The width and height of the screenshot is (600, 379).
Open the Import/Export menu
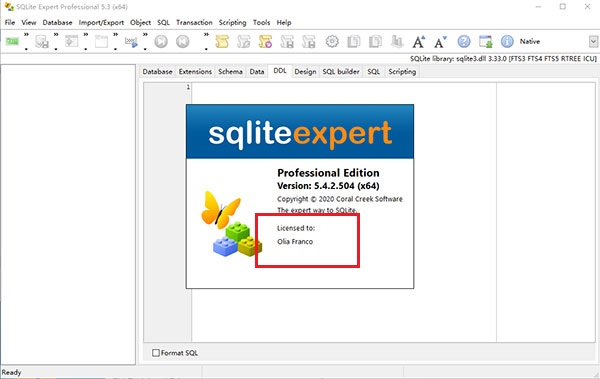click(x=101, y=23)
